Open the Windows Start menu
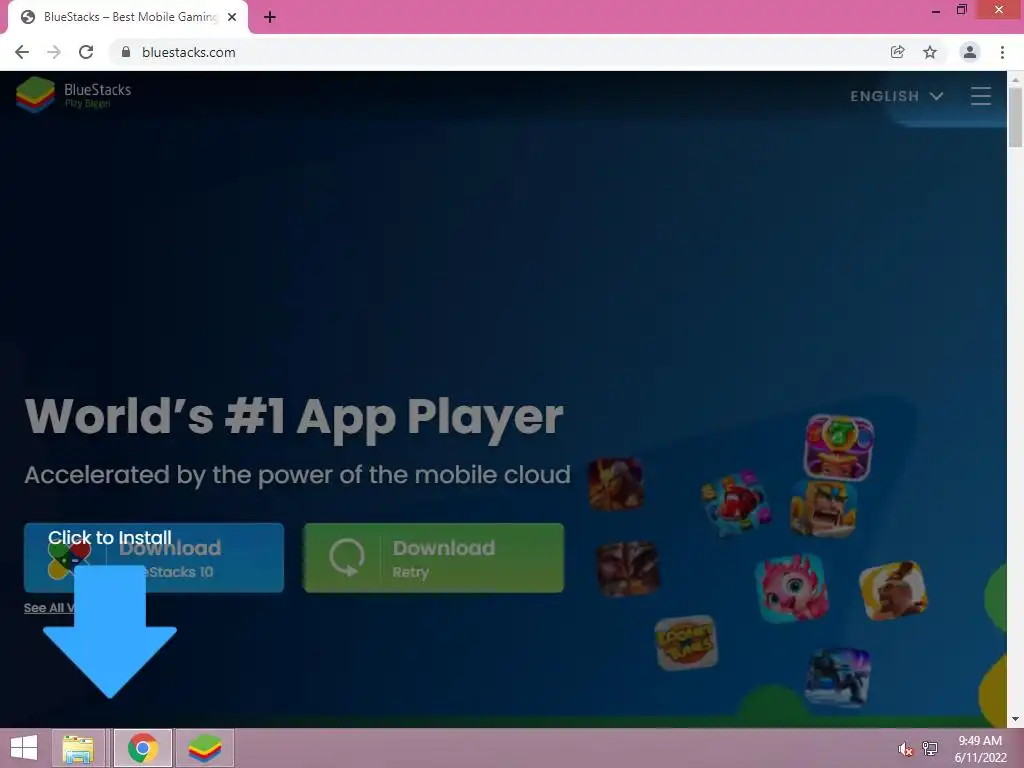1024x768 pixels. [x=24, y=748]
